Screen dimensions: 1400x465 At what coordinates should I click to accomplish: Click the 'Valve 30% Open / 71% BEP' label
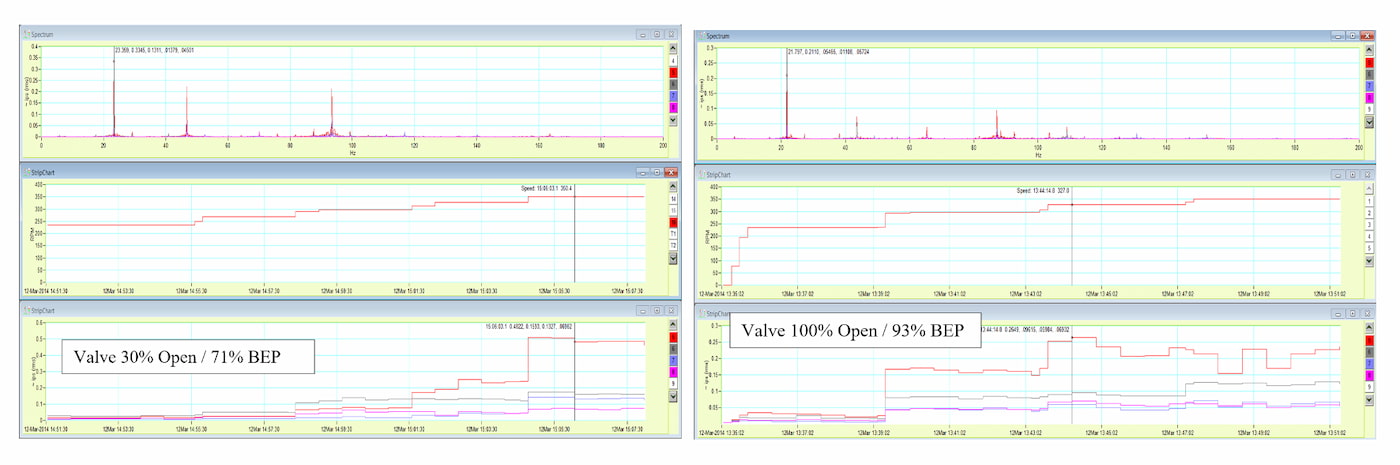click(189, 357)
